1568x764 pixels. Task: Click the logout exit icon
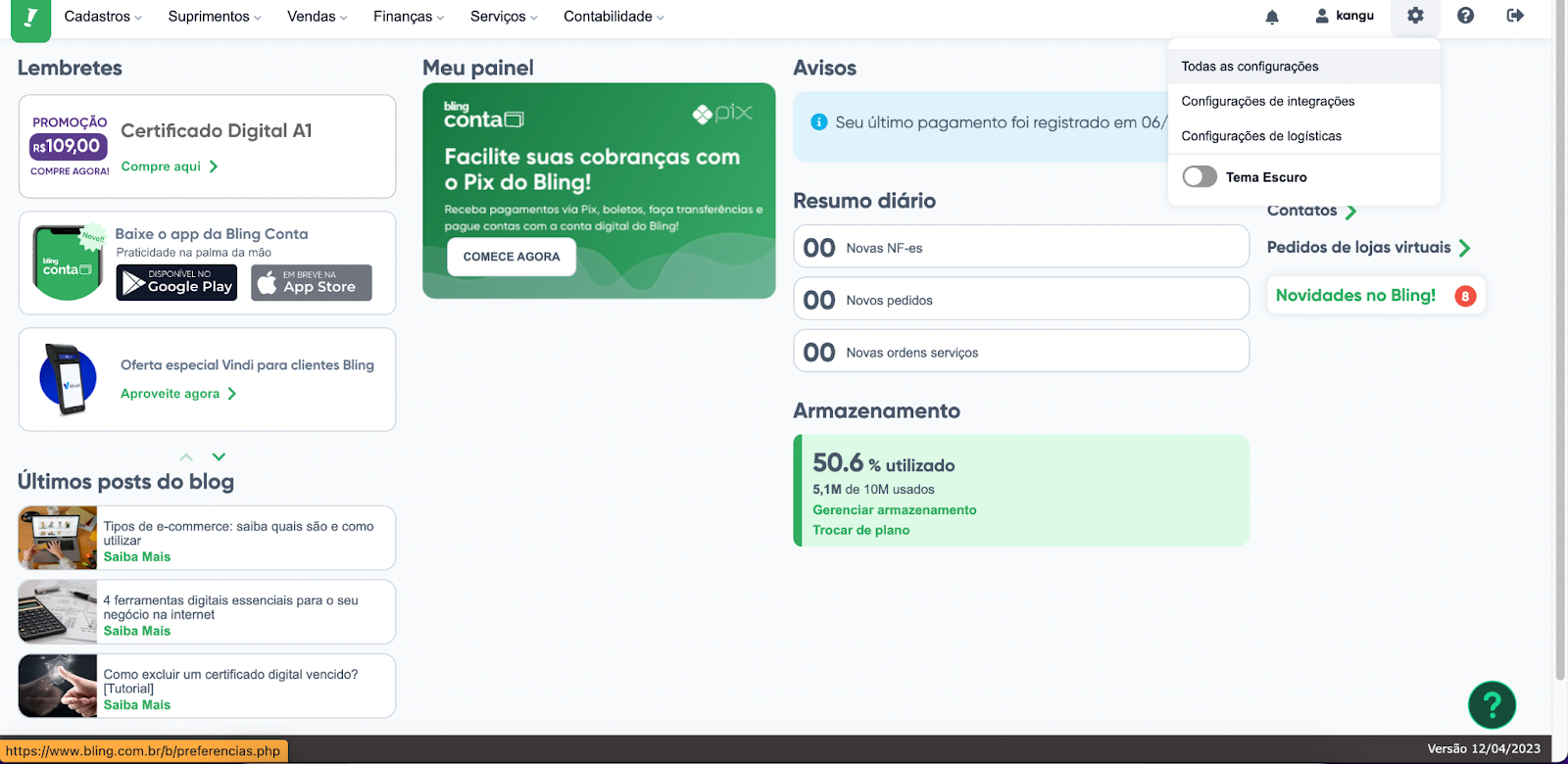click(1515, 16)
